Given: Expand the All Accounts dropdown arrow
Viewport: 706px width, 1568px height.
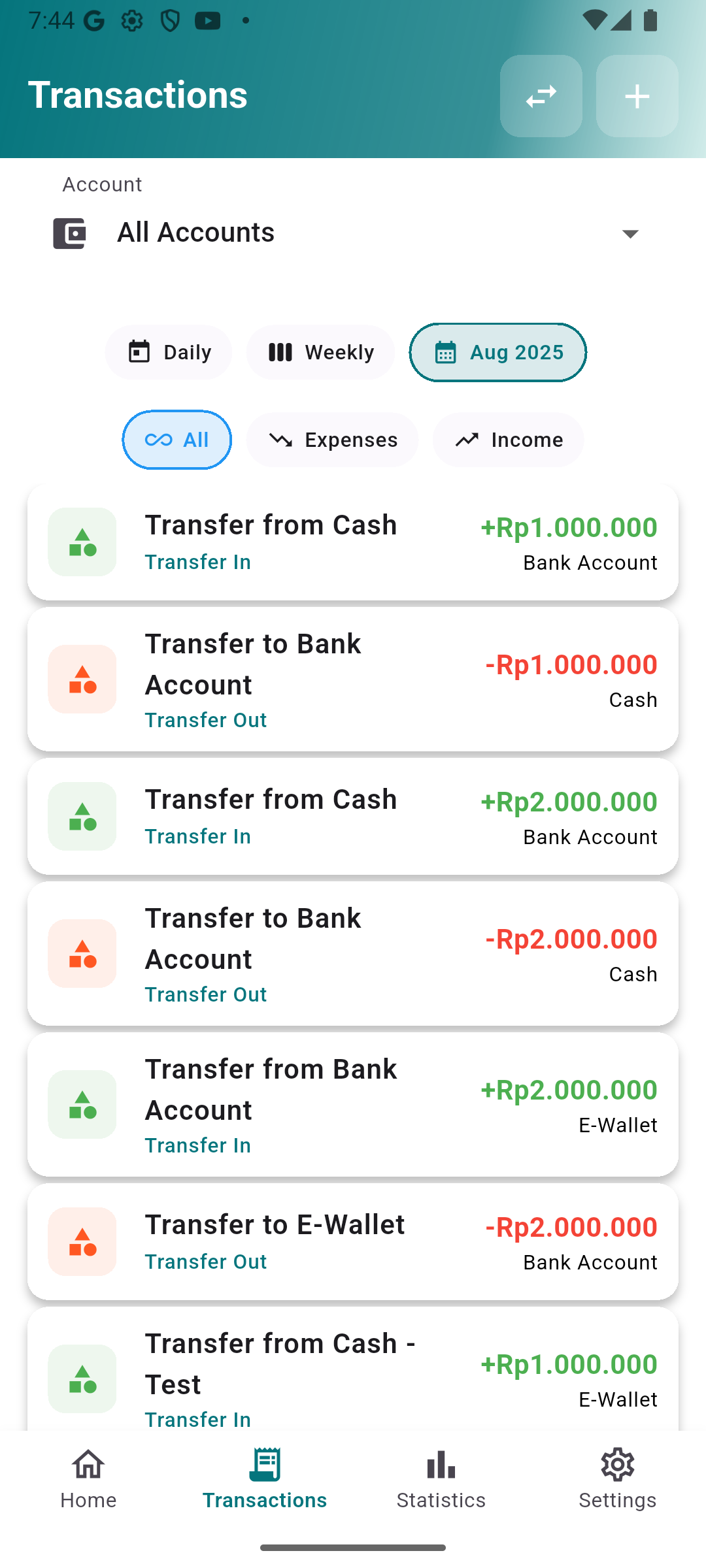Looking at the screenshot, I should tap(630, 234).
